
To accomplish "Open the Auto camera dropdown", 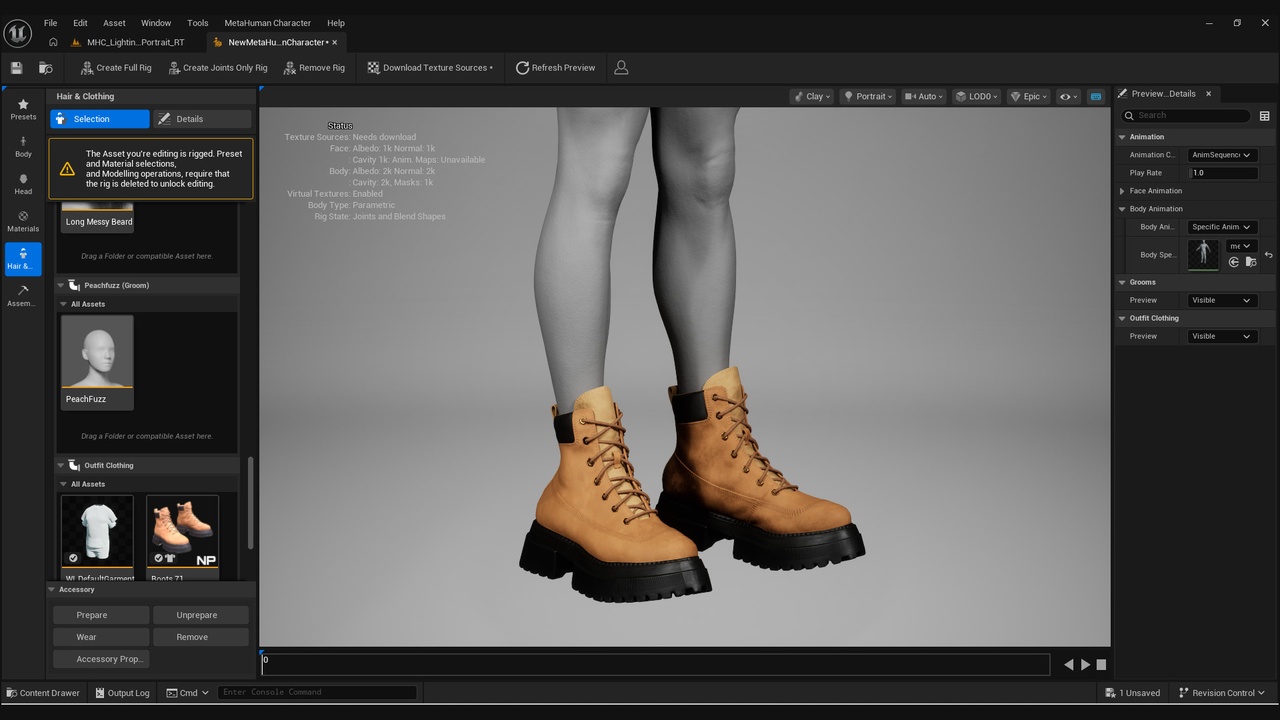I will [x=925, y=97].
